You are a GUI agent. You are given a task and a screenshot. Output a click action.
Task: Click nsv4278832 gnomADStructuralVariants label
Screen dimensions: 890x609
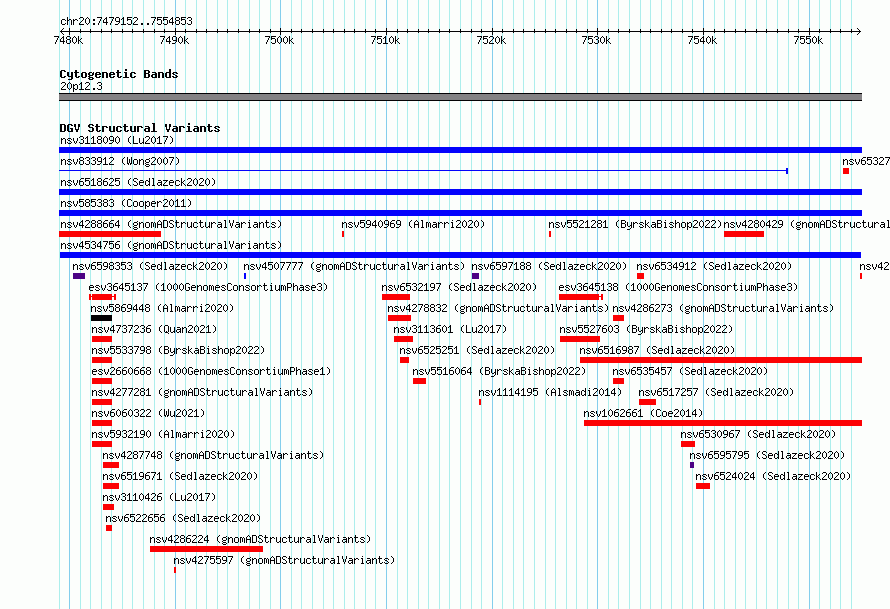(x=498, y=308)
